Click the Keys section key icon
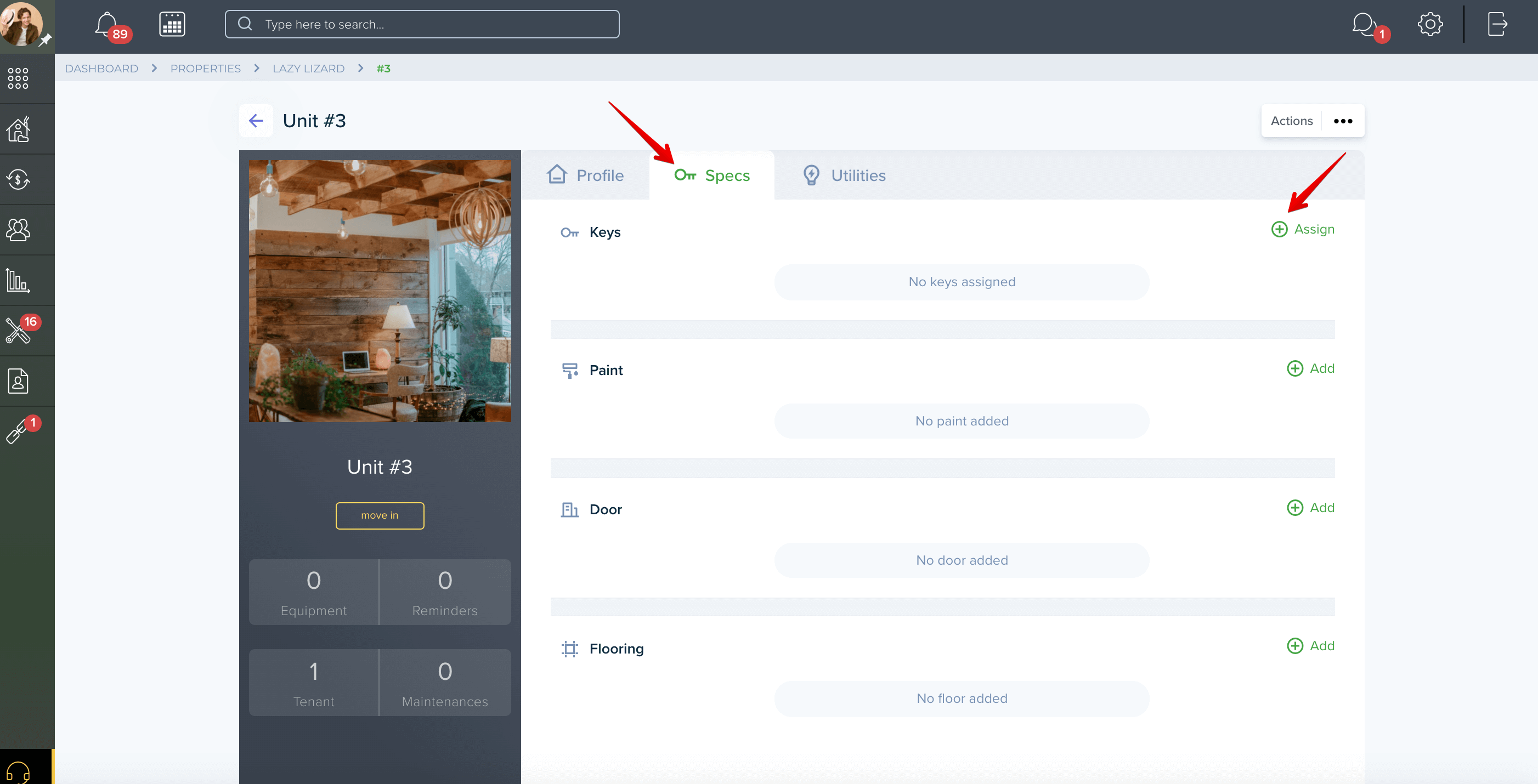 [569, 232]
